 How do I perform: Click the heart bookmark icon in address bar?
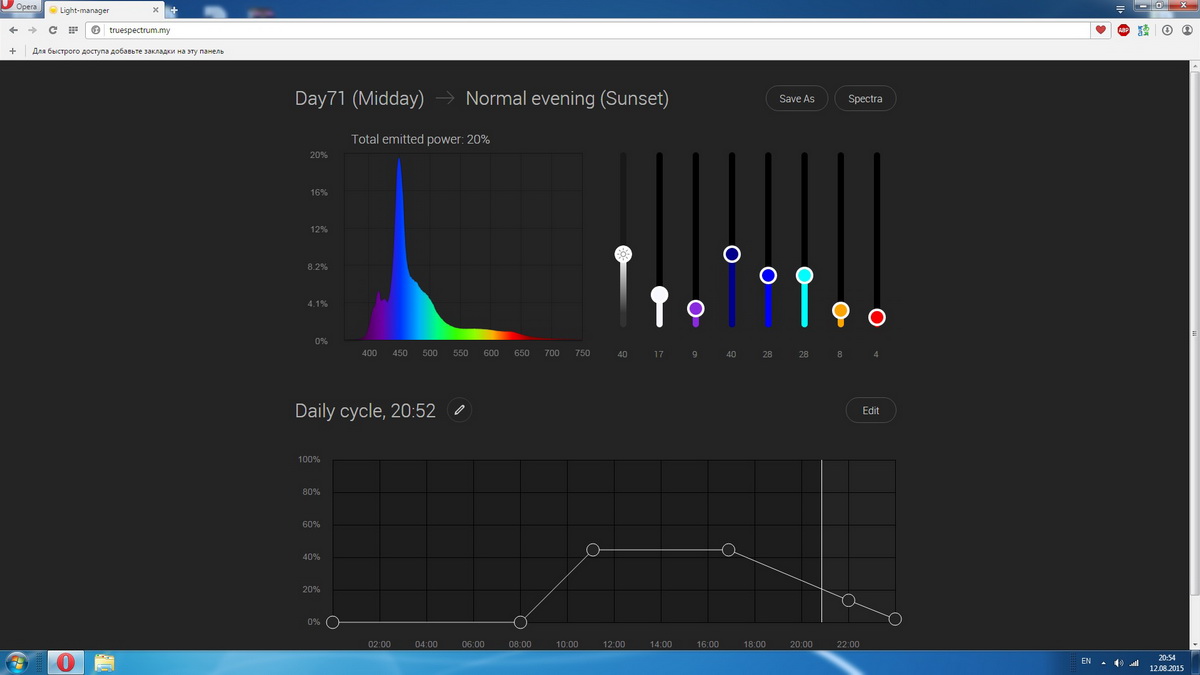click(x=1101, y=30)
